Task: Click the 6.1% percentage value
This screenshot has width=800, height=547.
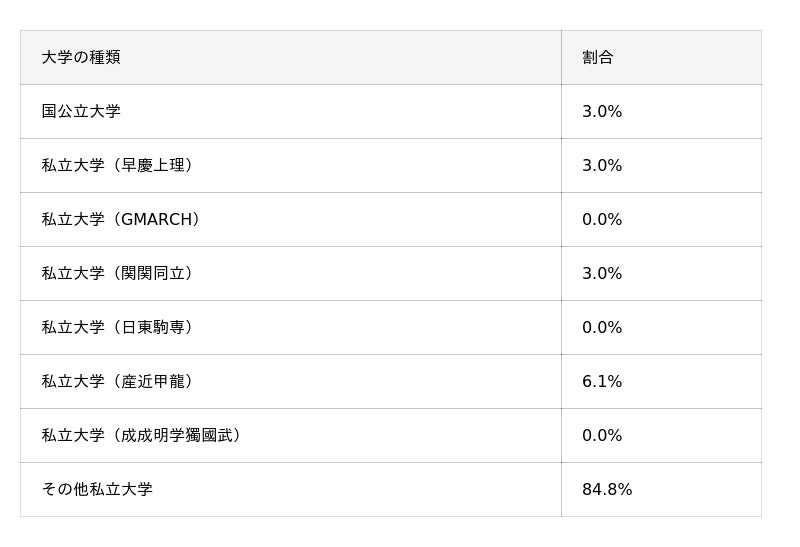Action: pos(602,382)
